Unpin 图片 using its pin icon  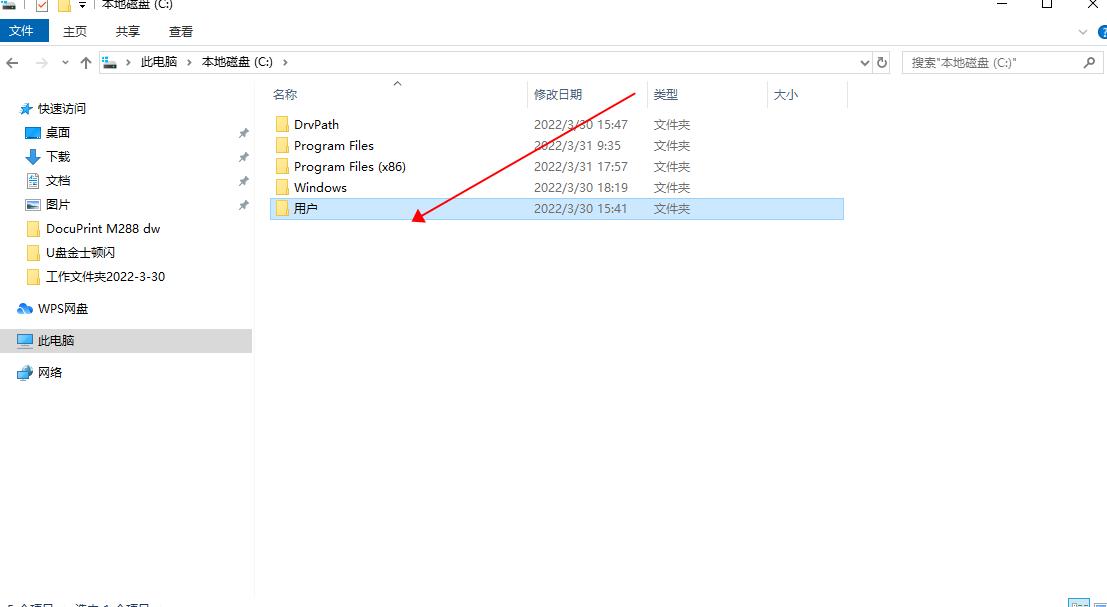click(x=244, y=205)
